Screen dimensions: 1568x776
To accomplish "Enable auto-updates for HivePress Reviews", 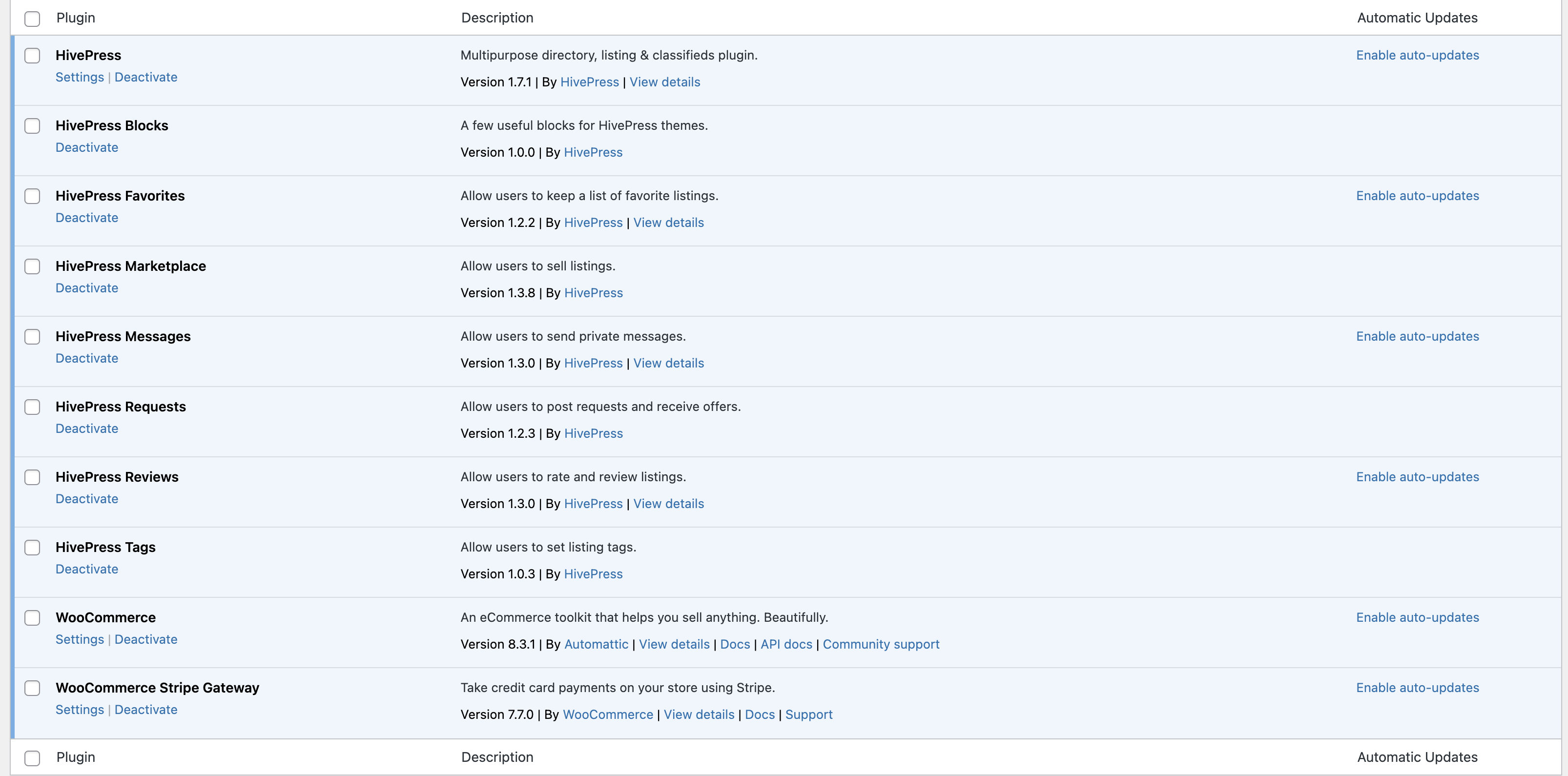I will click(x=1418, y=477).
